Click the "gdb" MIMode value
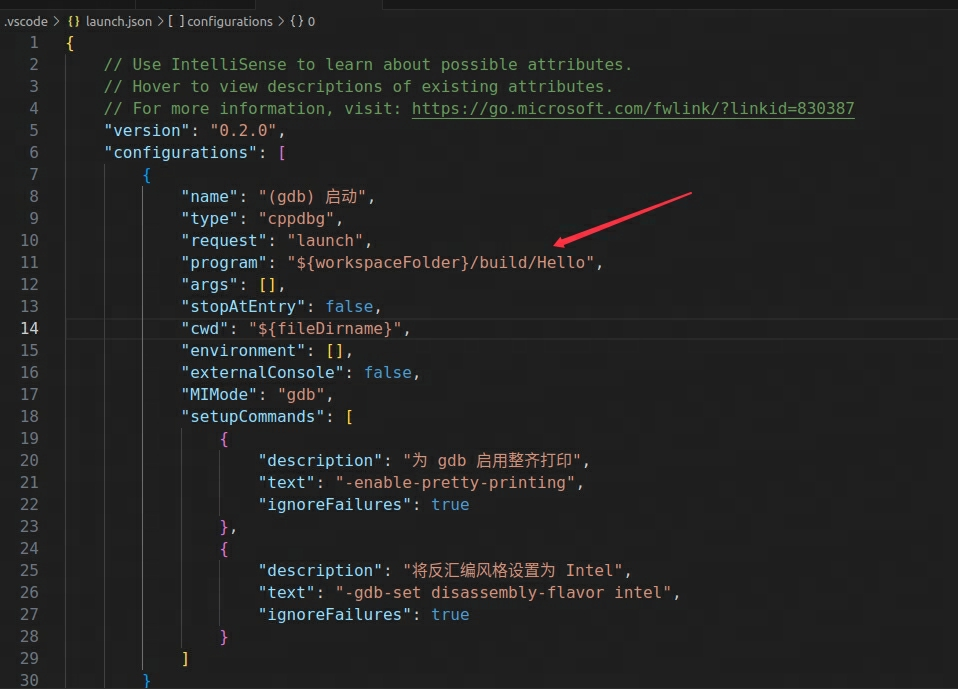 click(301, 395)
